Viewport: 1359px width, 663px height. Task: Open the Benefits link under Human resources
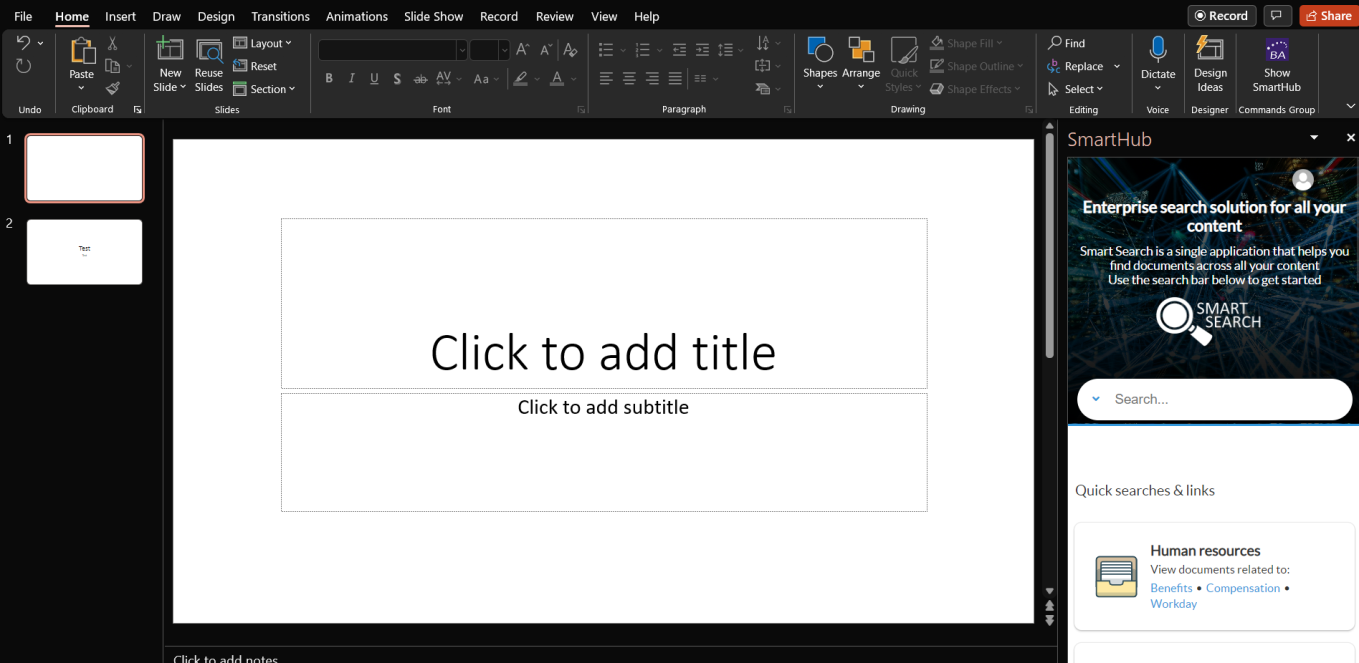pyautogui.click(x=1171, y=588)
